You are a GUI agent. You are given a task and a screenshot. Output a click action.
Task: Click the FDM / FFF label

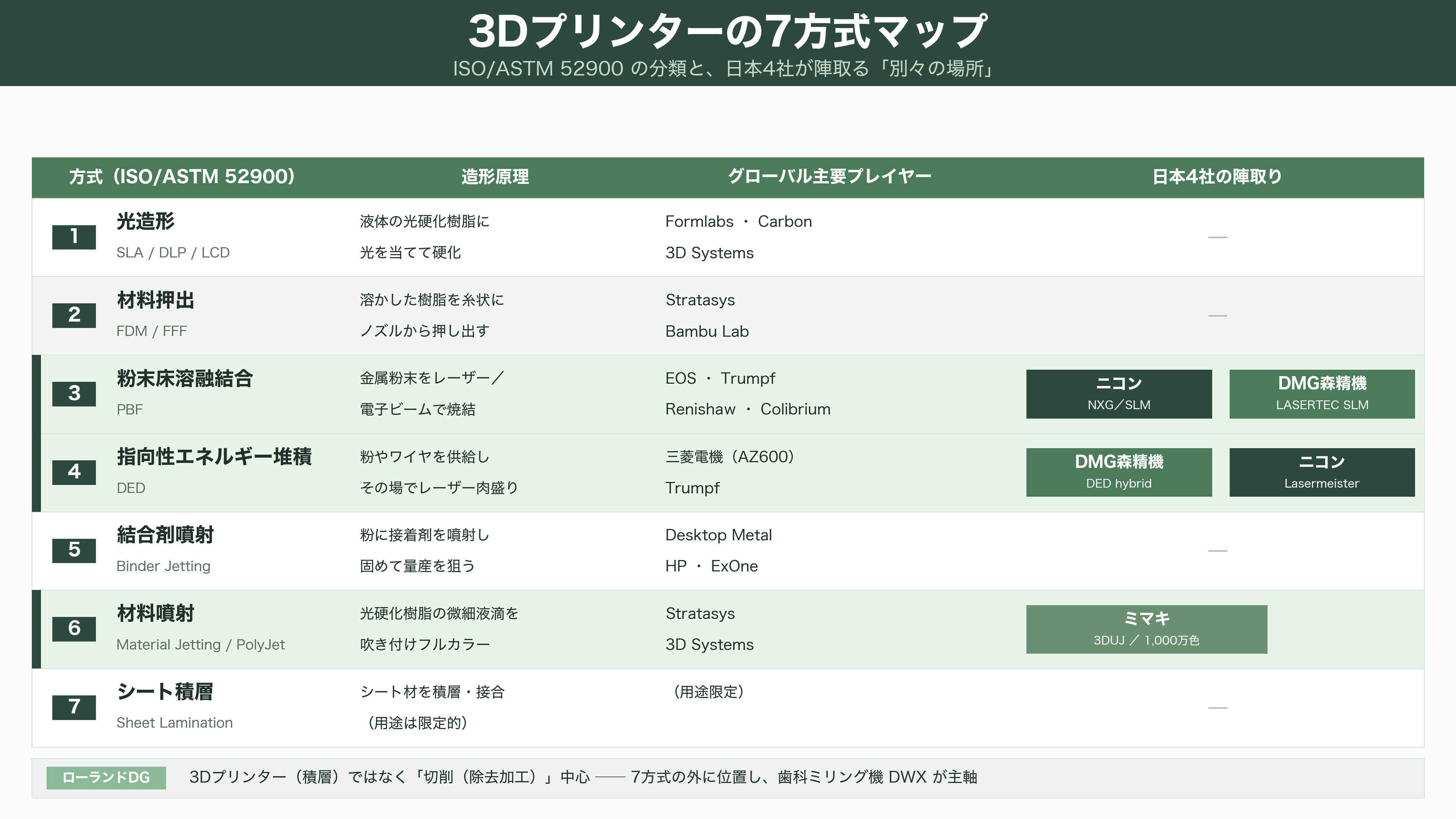coord(152,331)
